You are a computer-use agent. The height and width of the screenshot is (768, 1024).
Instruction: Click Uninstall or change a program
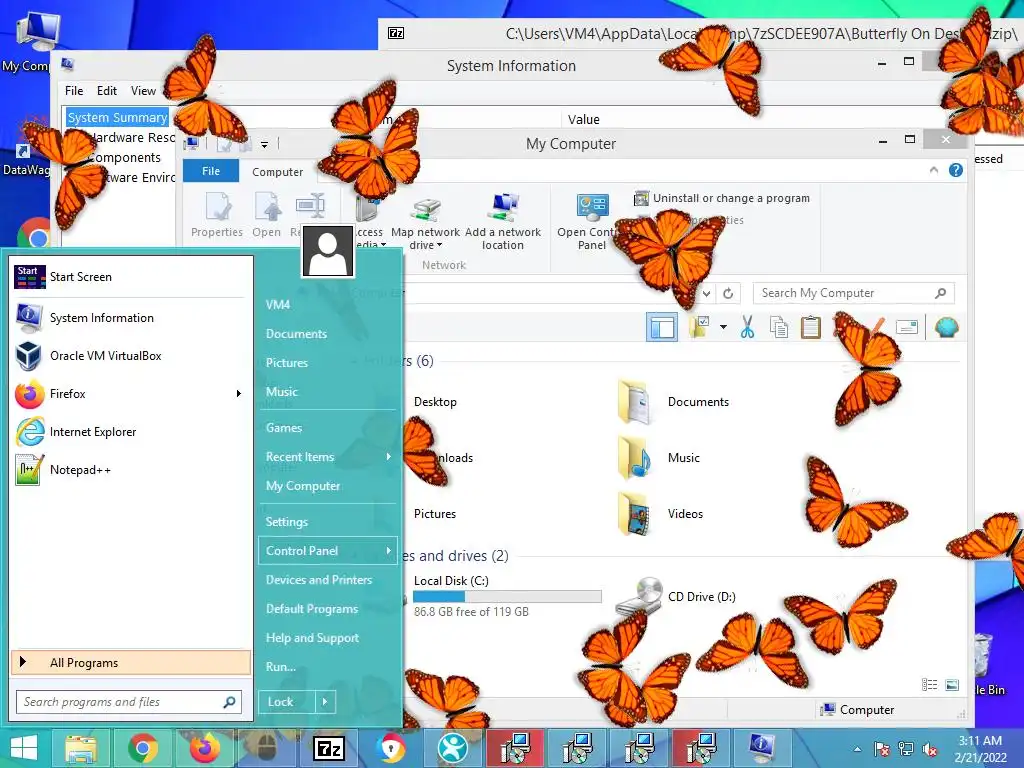coord(722,198)
